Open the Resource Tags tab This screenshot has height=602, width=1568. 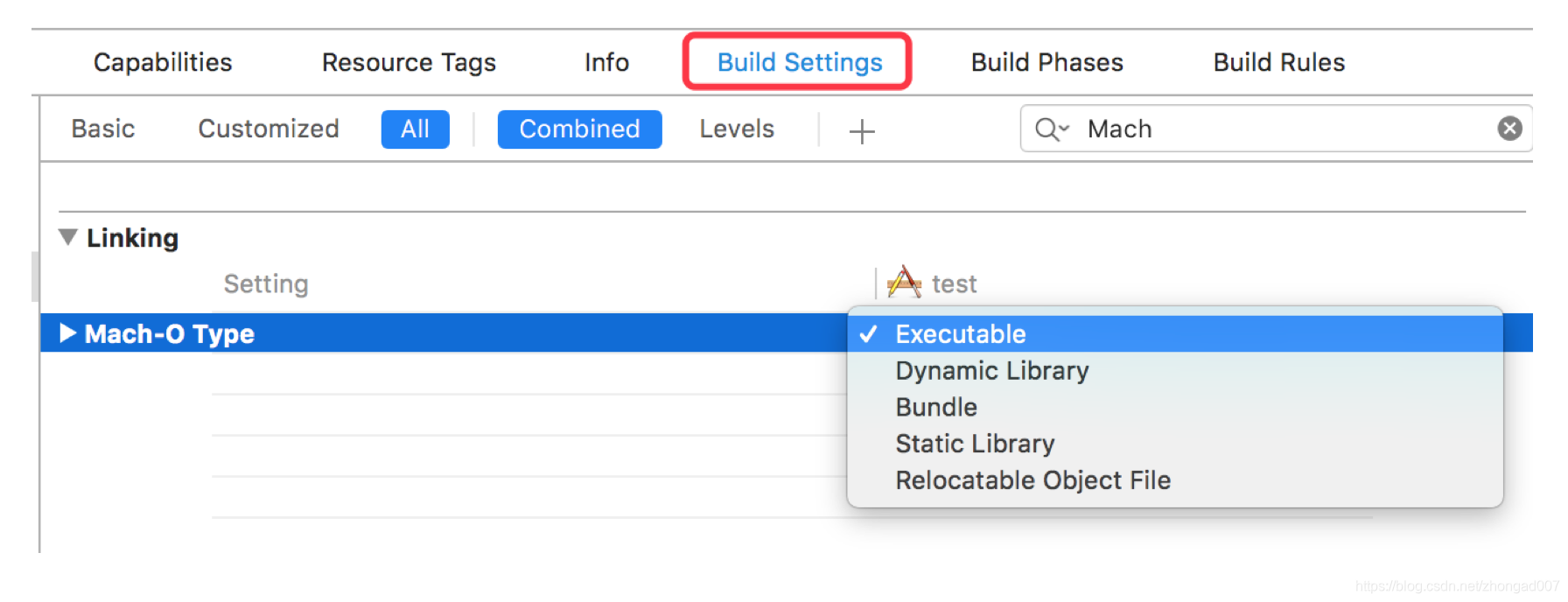pyautogui.click(x=409, y=62)
